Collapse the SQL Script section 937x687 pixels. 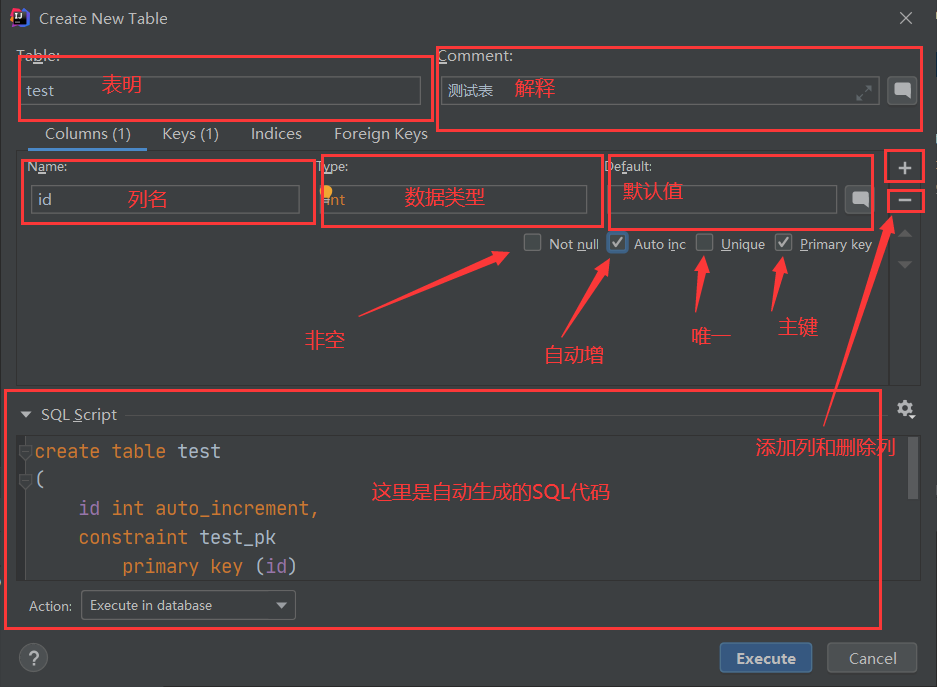tap(26, 414)
